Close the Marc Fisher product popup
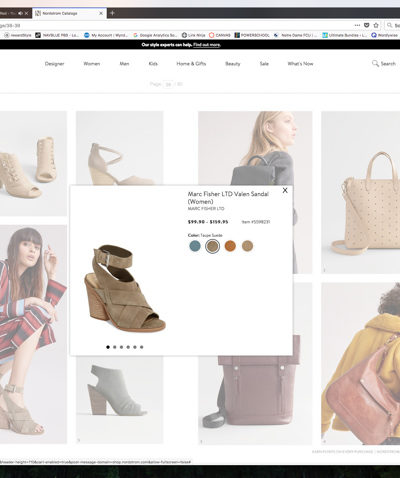400x478 pixels. click(285, 190)
